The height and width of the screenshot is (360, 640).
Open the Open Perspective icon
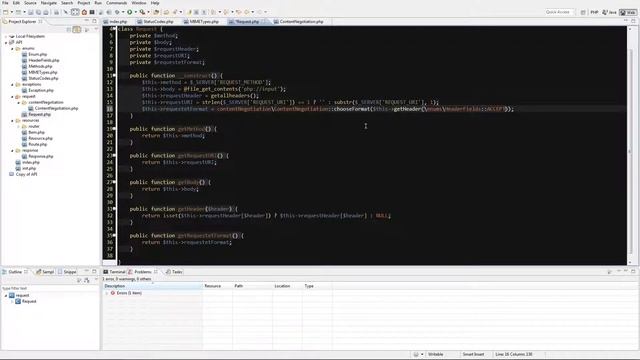(x=583, y=12)
